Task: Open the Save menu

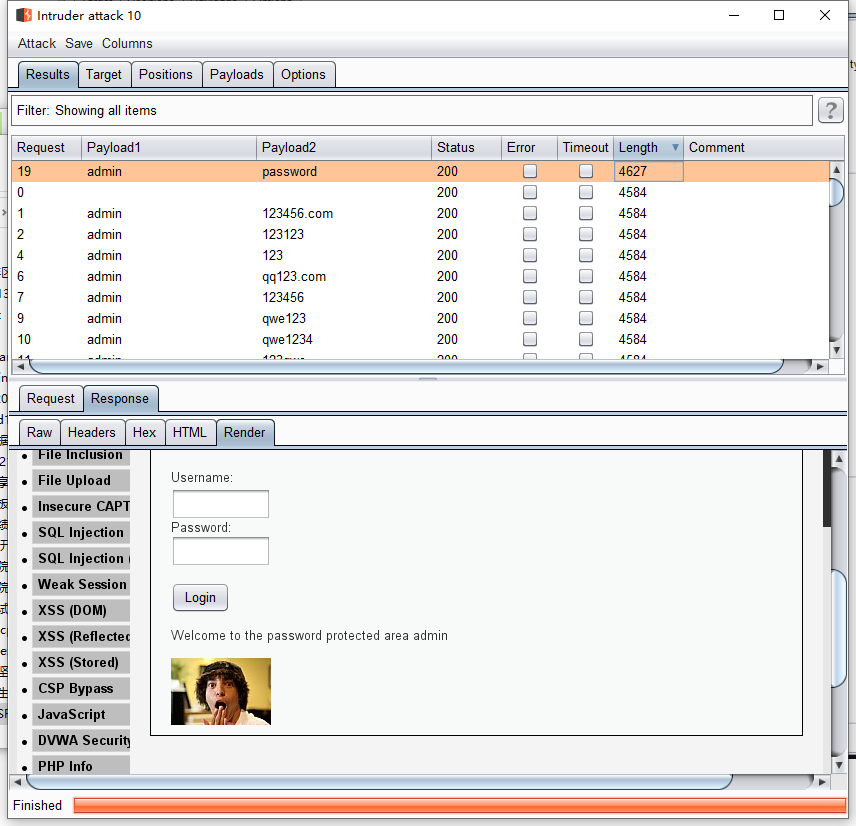Action: (x=79, y=43)
